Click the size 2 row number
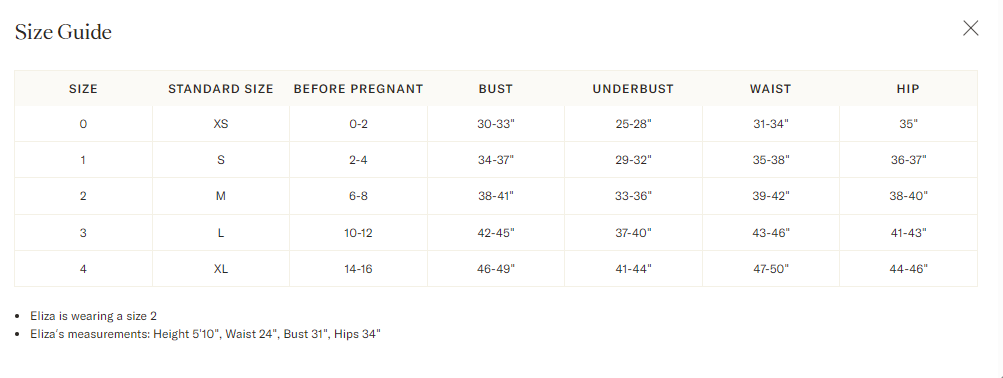Viewport: 1003px width, 378px height. pos(83,196)
